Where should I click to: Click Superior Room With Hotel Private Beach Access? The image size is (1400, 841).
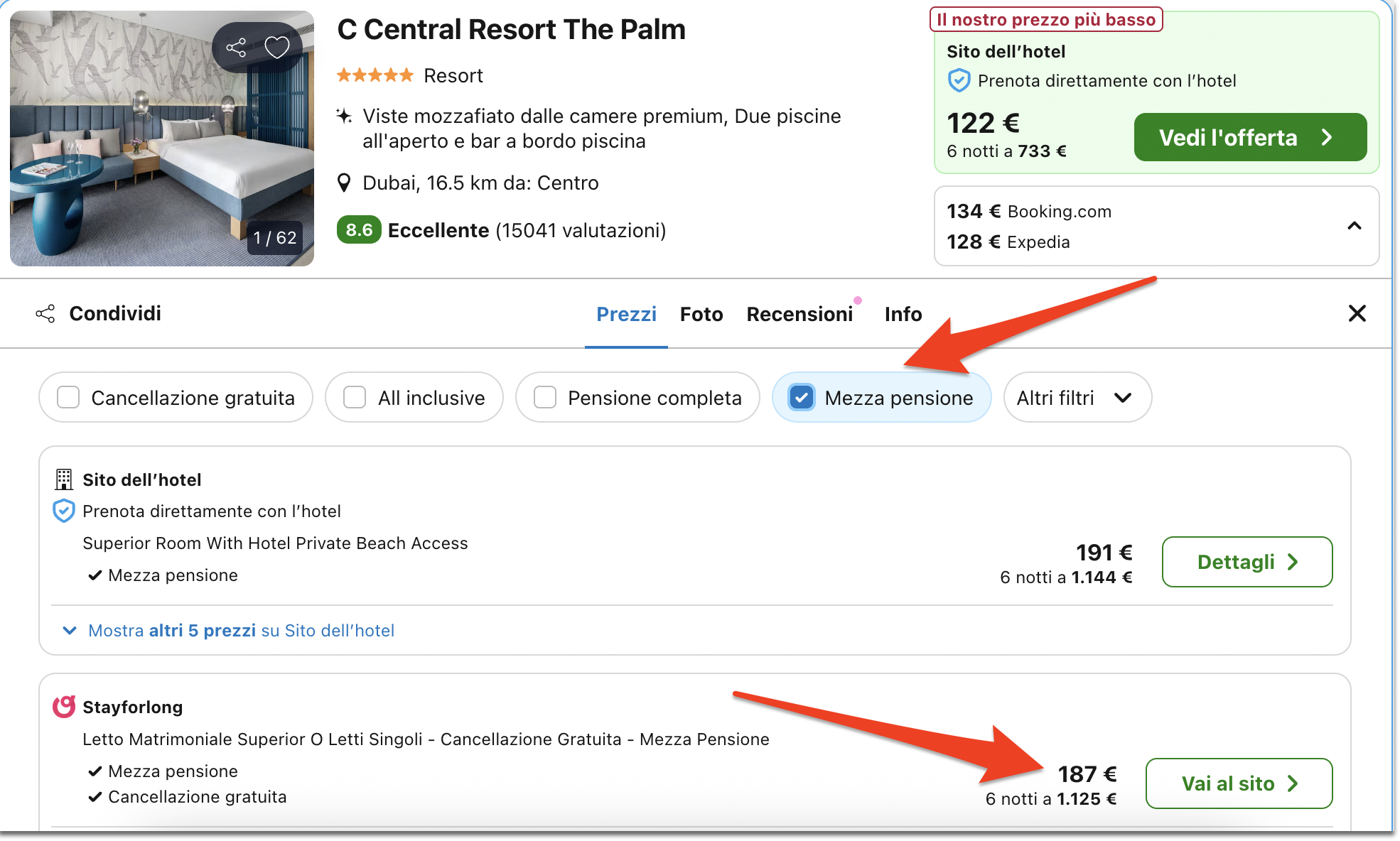[x=275, y=543]
